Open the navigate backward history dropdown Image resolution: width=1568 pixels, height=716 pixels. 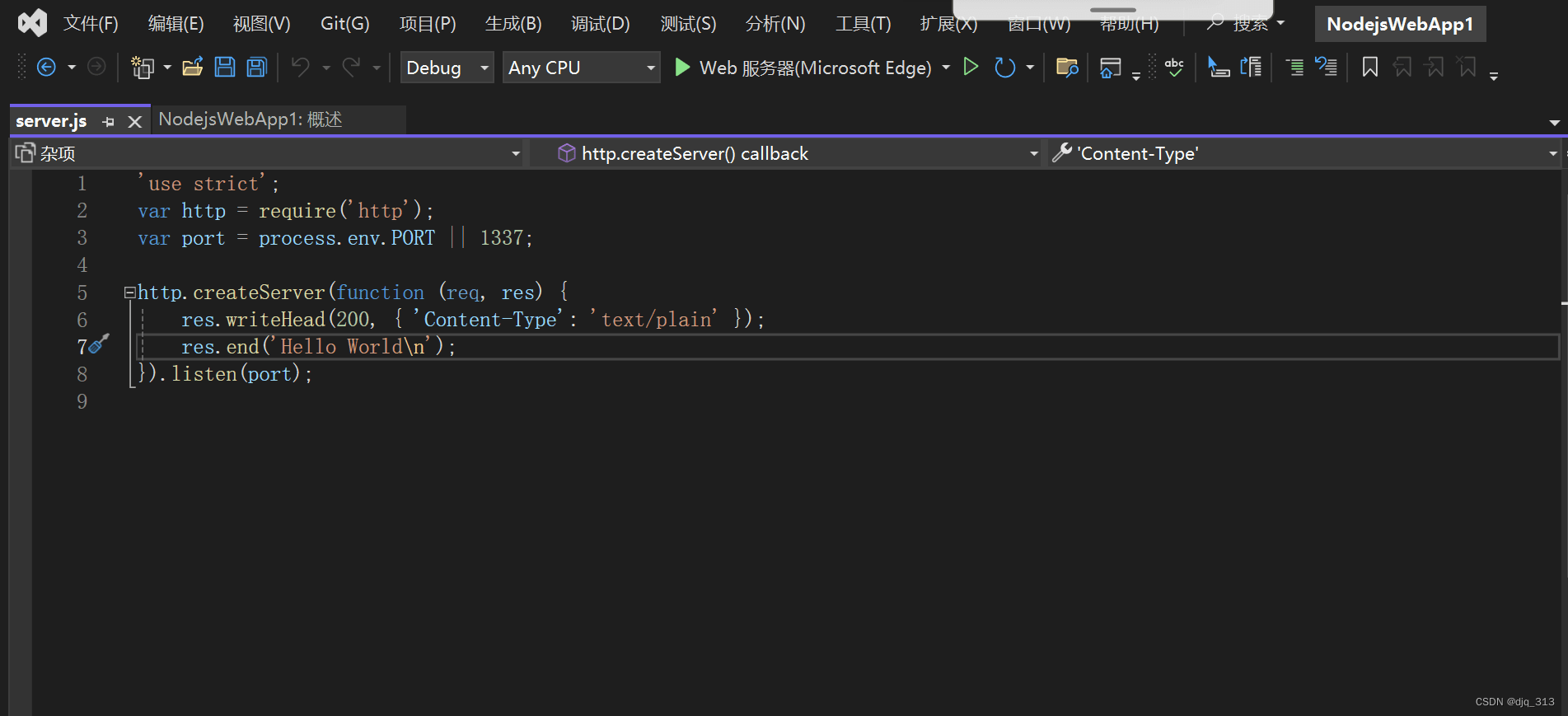click(72, 68)
